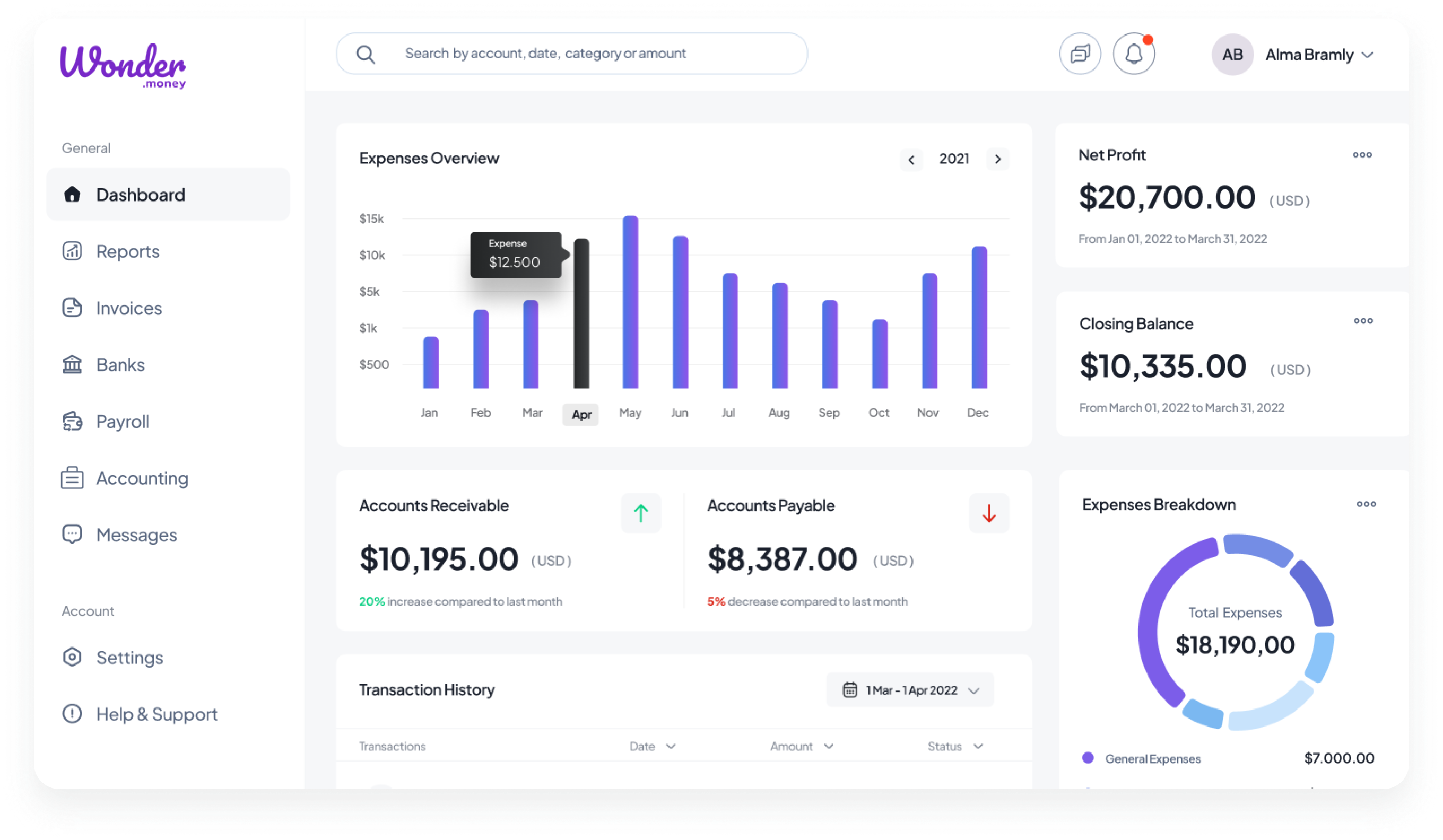Open the 1 Mar - 1 Apr 2022 date range dropdown
Image resolution: width=1443 pixels, height=840 pixels.
910,689
